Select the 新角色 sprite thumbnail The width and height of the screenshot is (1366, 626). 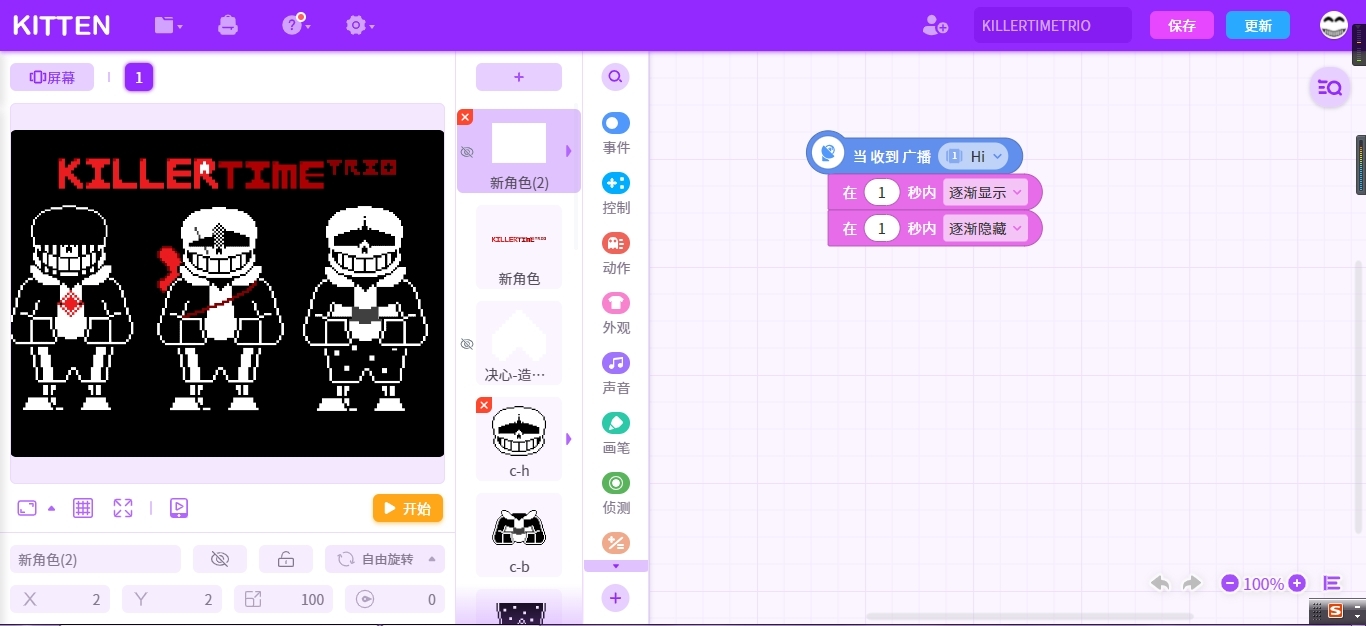519,246
